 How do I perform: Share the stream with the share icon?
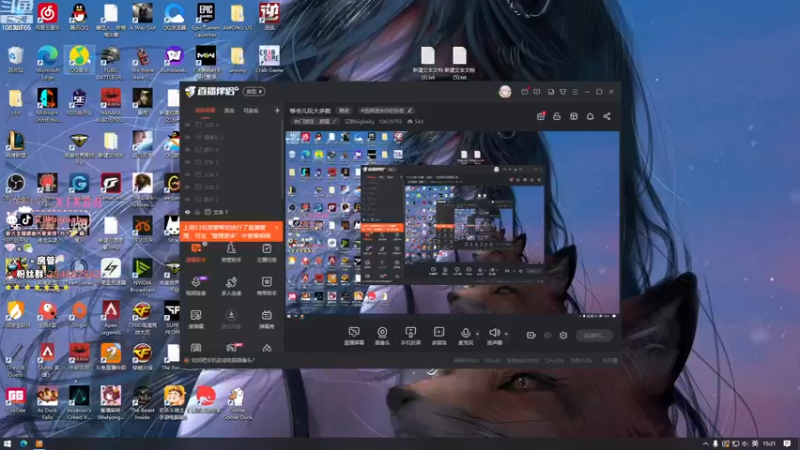(x=607, y=116)
